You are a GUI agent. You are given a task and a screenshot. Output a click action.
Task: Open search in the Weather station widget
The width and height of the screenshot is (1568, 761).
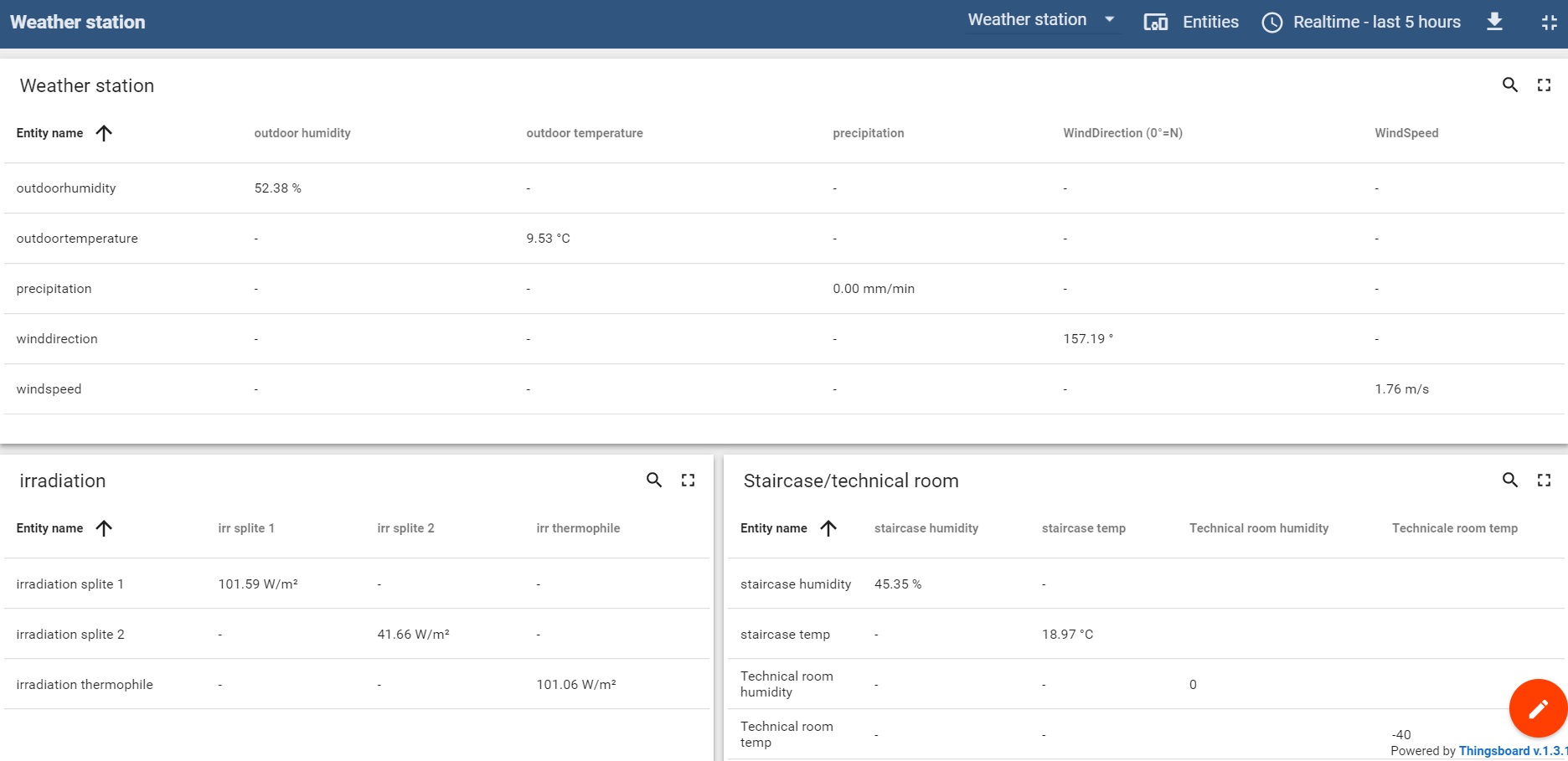pos(1510,85)
